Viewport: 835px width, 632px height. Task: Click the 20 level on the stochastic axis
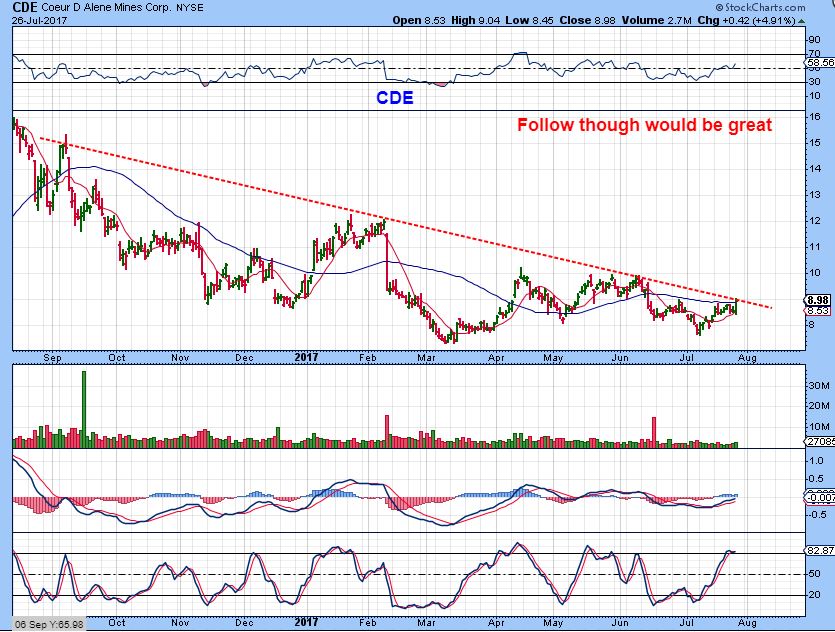[815, 595]
